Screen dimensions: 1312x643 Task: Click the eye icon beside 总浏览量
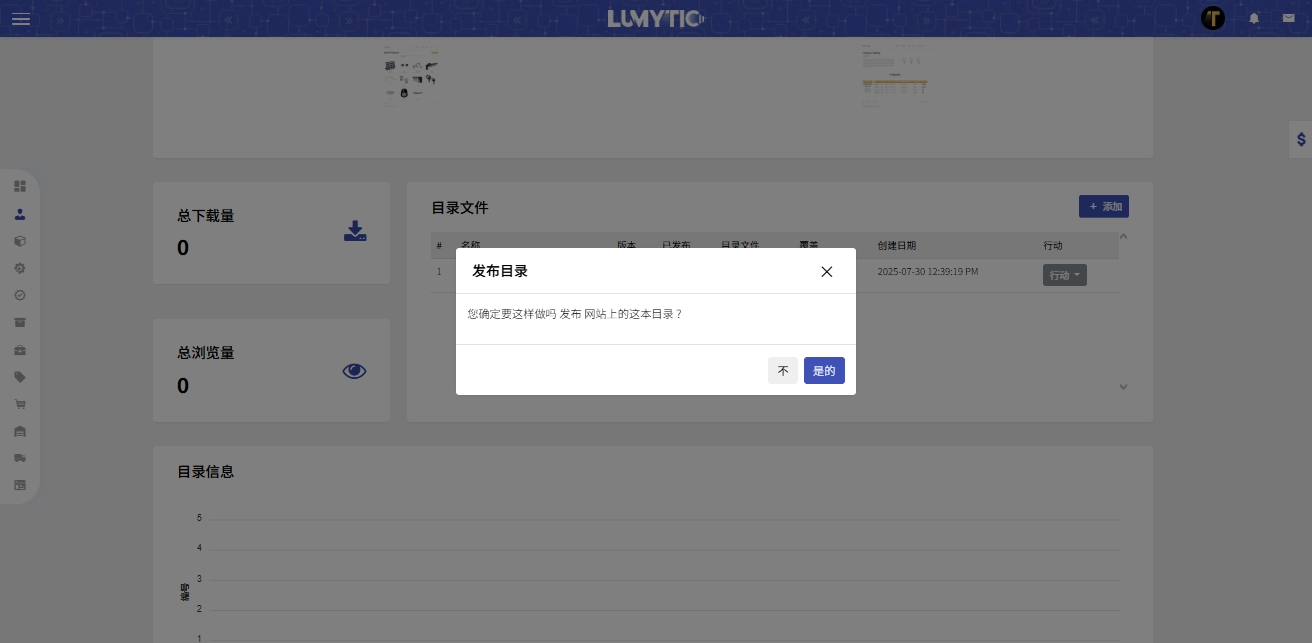pyautogui.click(x=354, y=370)
